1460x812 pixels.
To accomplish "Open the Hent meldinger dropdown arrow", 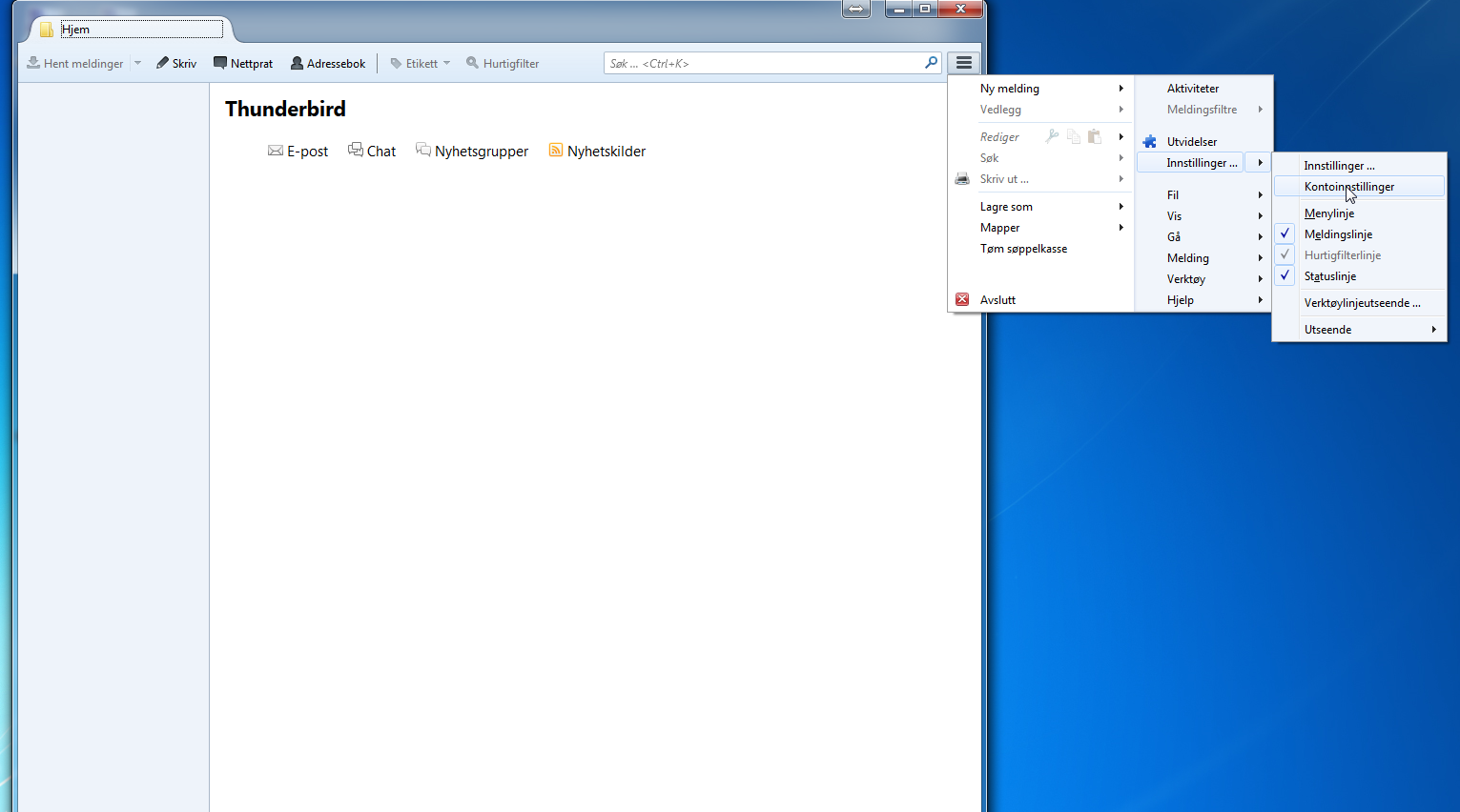I will pos(137,63).
